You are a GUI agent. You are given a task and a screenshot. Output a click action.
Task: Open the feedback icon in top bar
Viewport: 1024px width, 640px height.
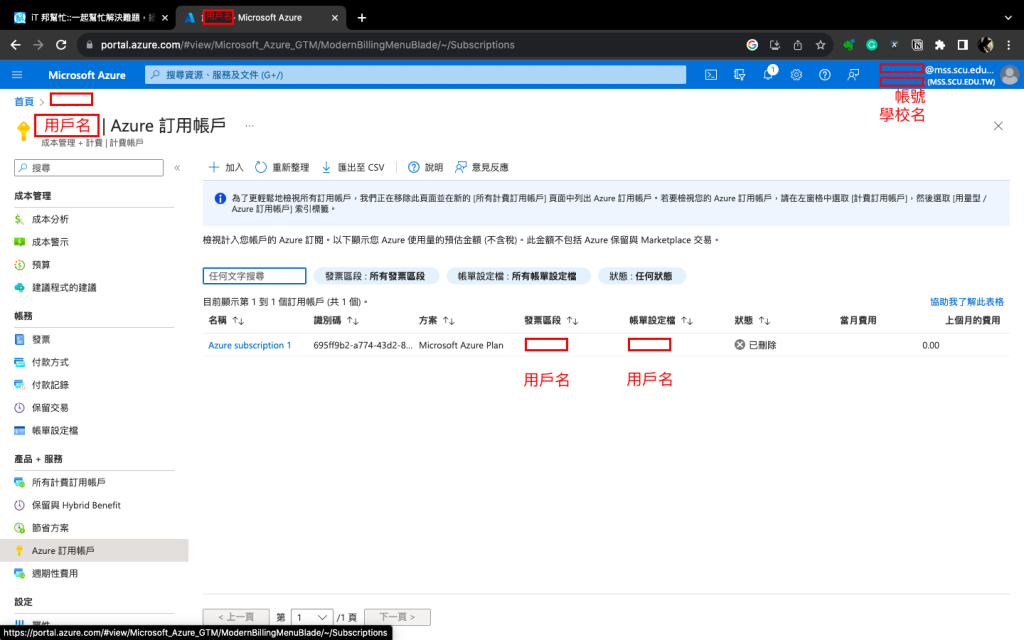point(853,75)
